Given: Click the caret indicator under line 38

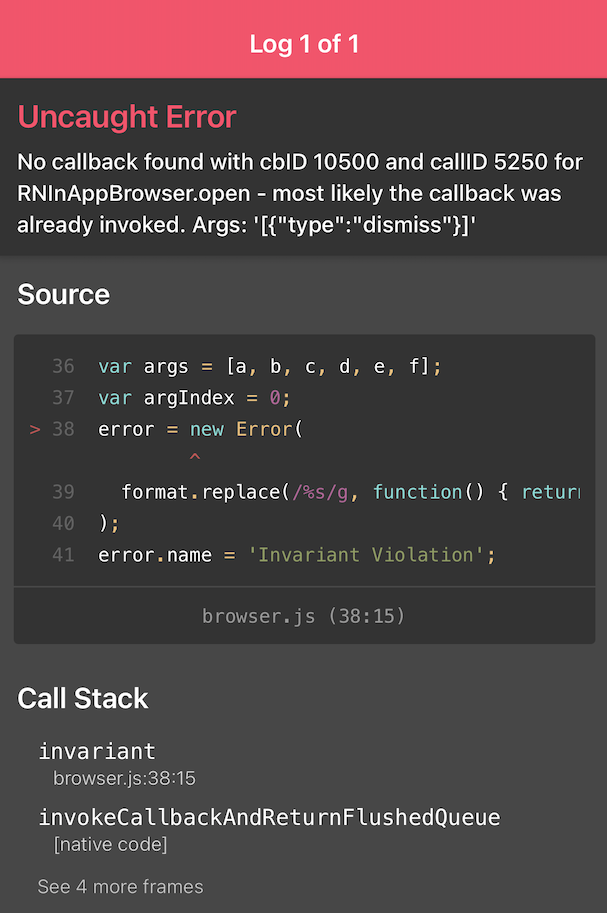Looking at the screenshot, I should pyautogui.click(x=195, y=458).
